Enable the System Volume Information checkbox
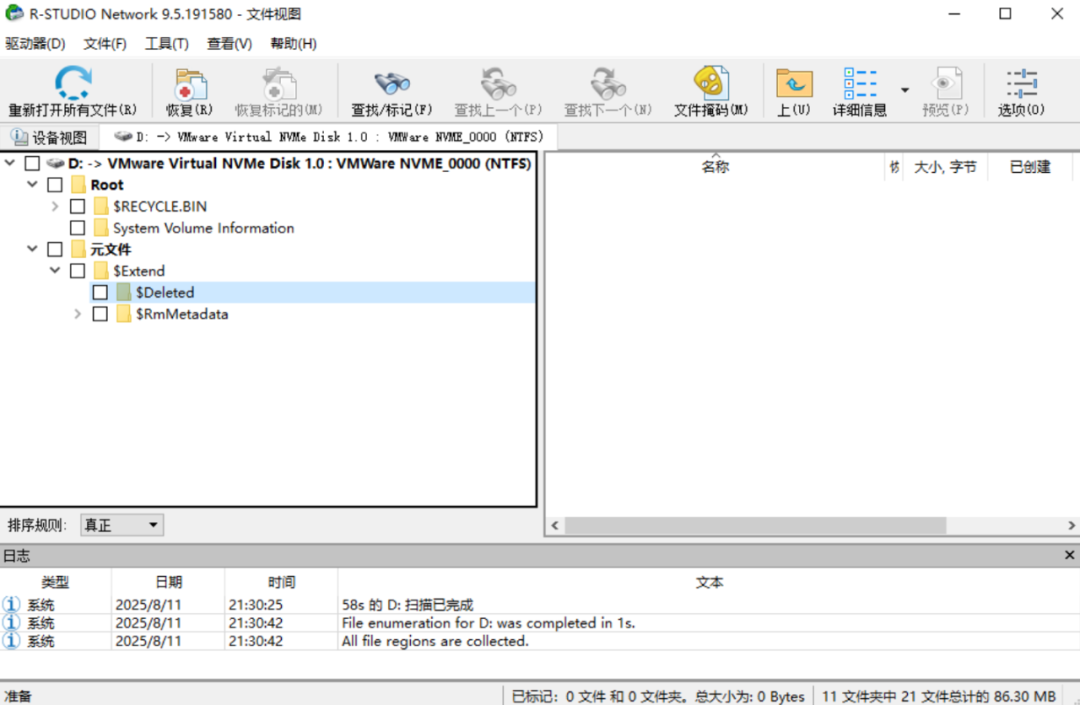1080x705 pixels. pyautogui.click(x=77, y=228)
